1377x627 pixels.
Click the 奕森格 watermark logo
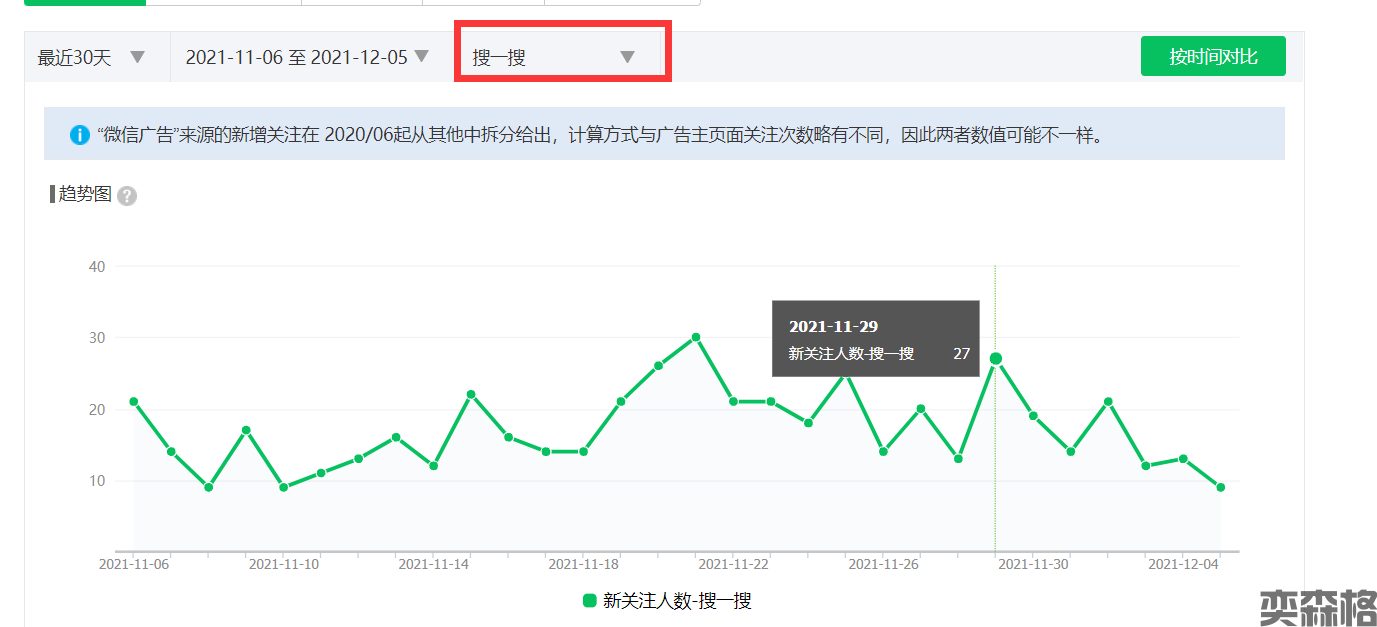click(x=1316, y=607)
